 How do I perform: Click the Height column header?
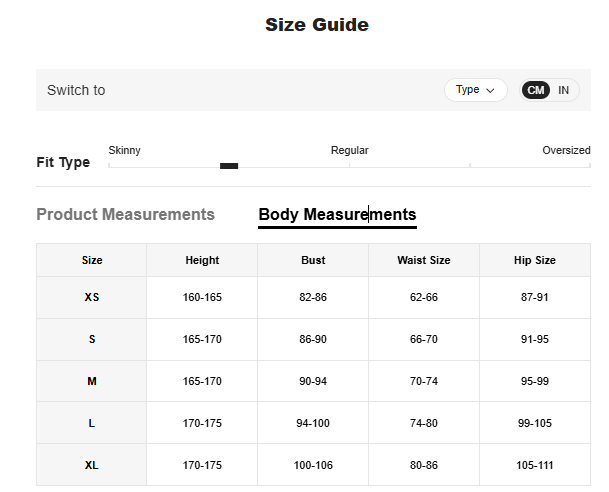(202, 260)
